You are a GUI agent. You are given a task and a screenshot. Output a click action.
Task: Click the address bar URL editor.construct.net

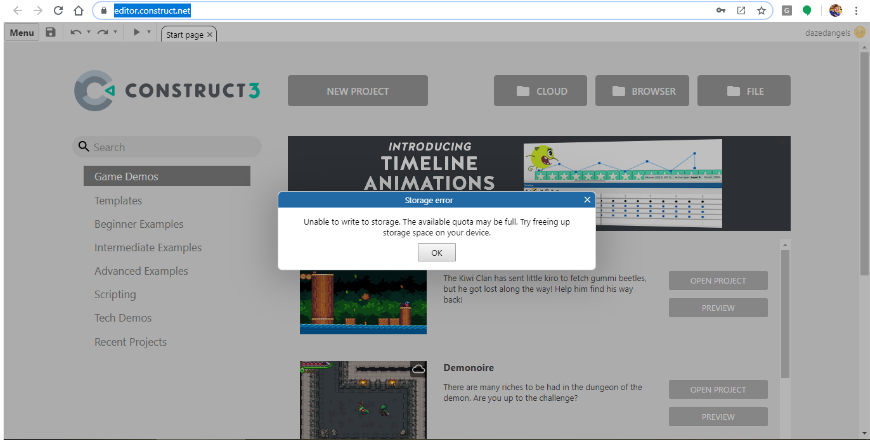point(153,11)
